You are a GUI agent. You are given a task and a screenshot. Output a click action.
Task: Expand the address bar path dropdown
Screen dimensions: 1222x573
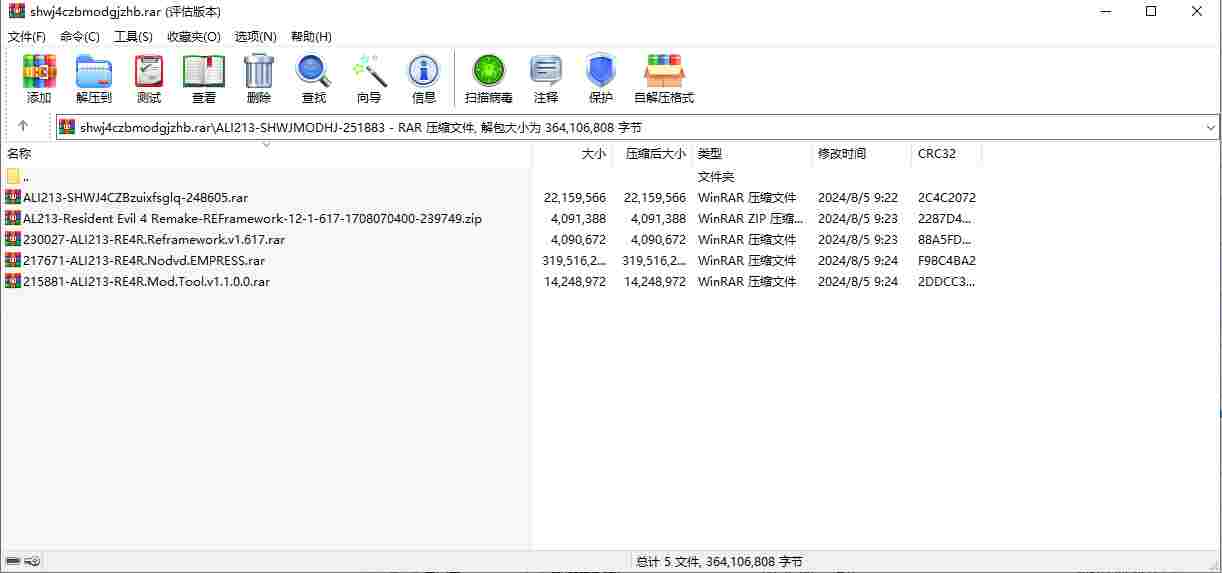pyautogui.click(x=1210, y=127)
